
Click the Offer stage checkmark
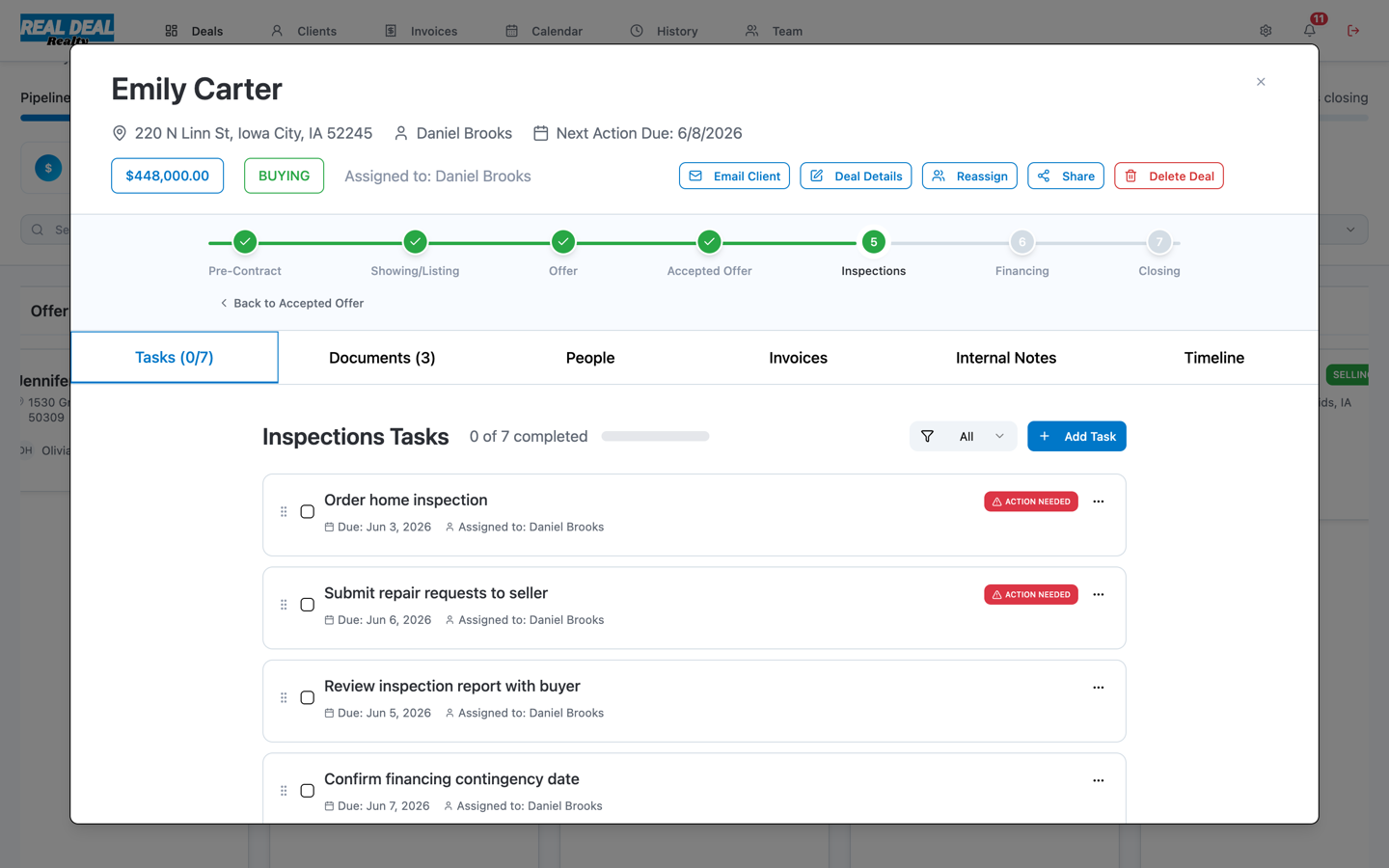pyautogui.click(x=563, y=242)
